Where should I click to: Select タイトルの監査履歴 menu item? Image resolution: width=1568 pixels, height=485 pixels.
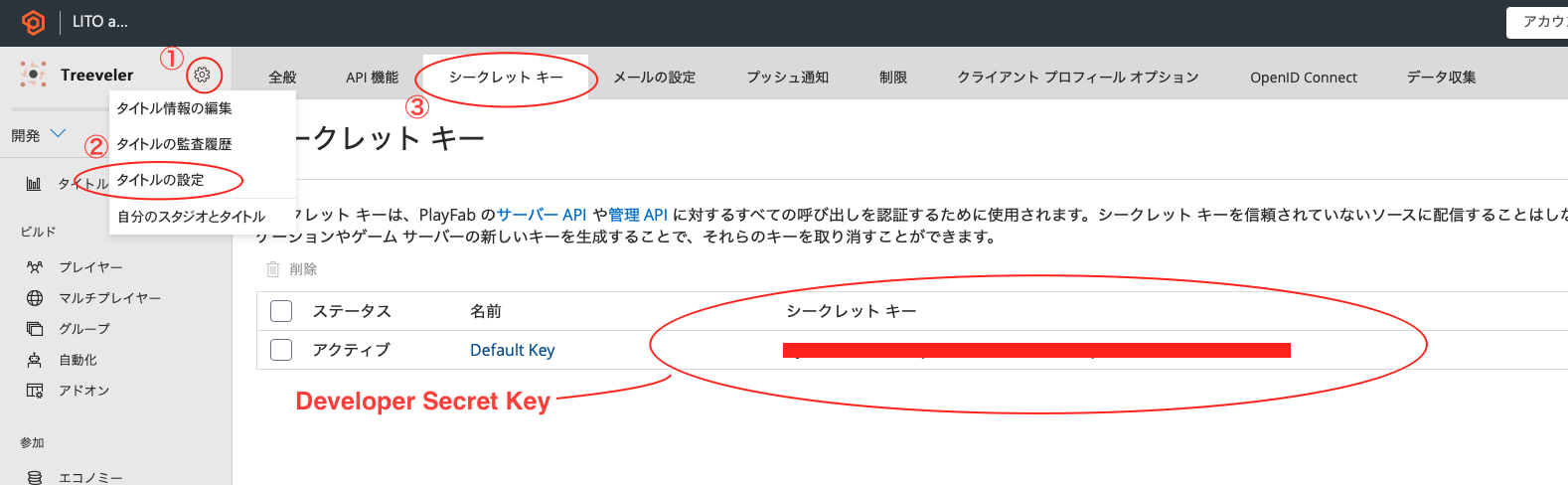coord(203,144)
